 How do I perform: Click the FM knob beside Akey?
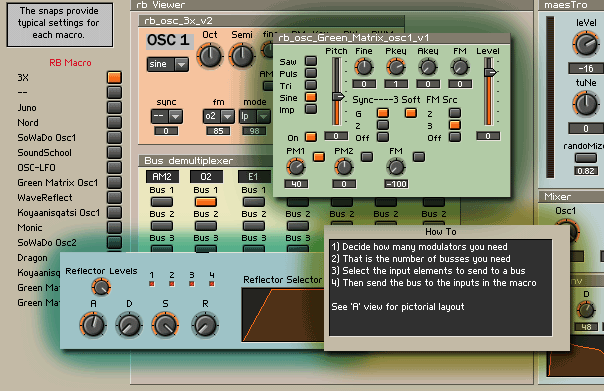(460, 67)
